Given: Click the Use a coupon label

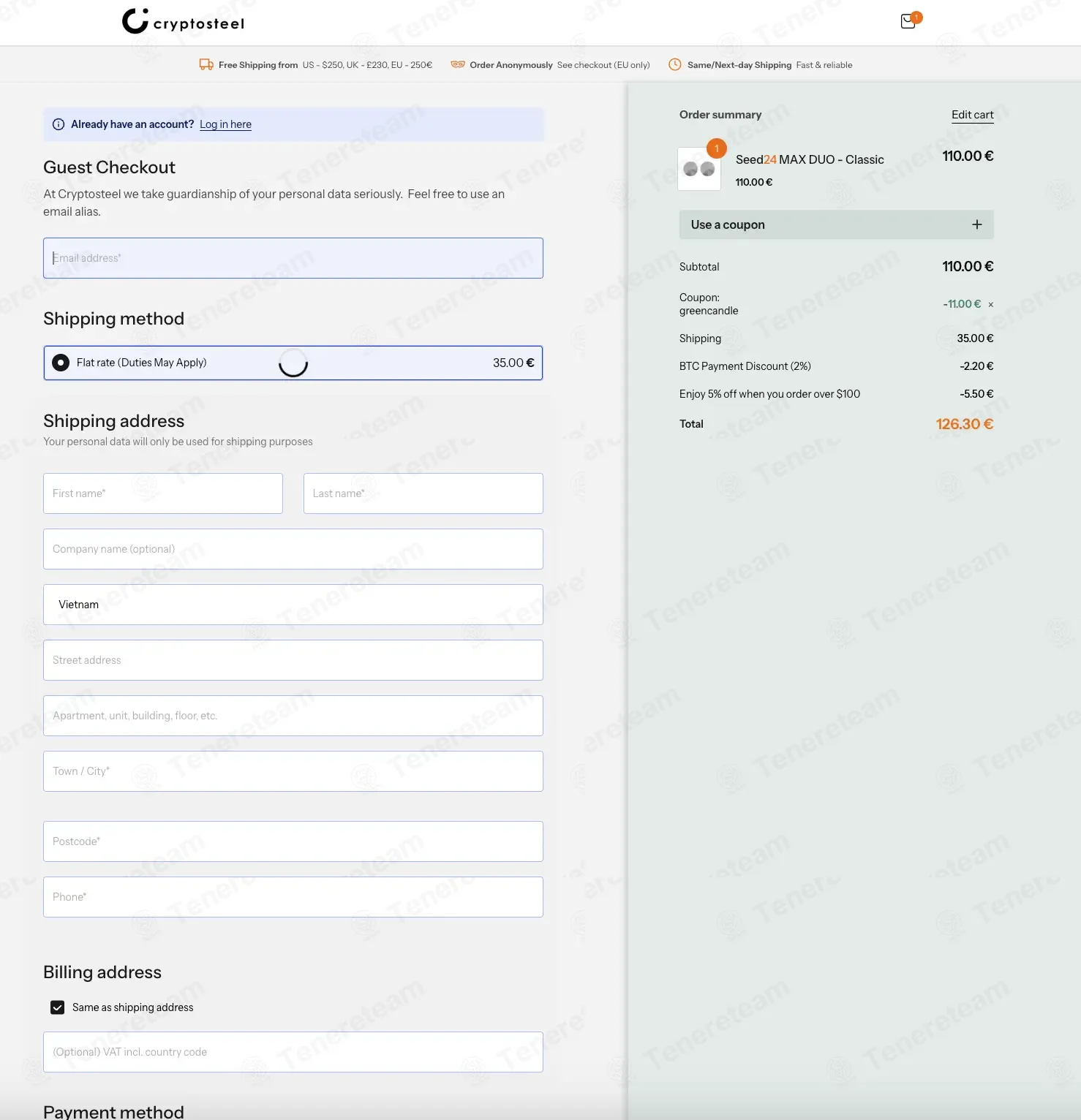Looking at the screenshot, I should pyautogui.click(x=728, y=224).
